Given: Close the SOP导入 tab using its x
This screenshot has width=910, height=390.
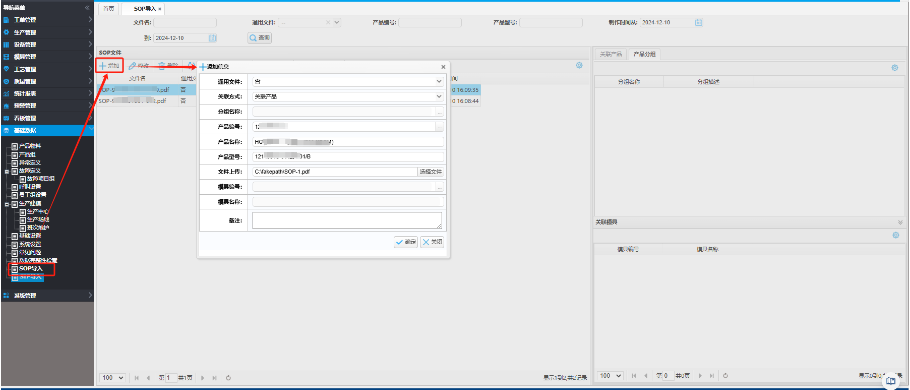Looking at the screenshot, I should coord(160,9).
